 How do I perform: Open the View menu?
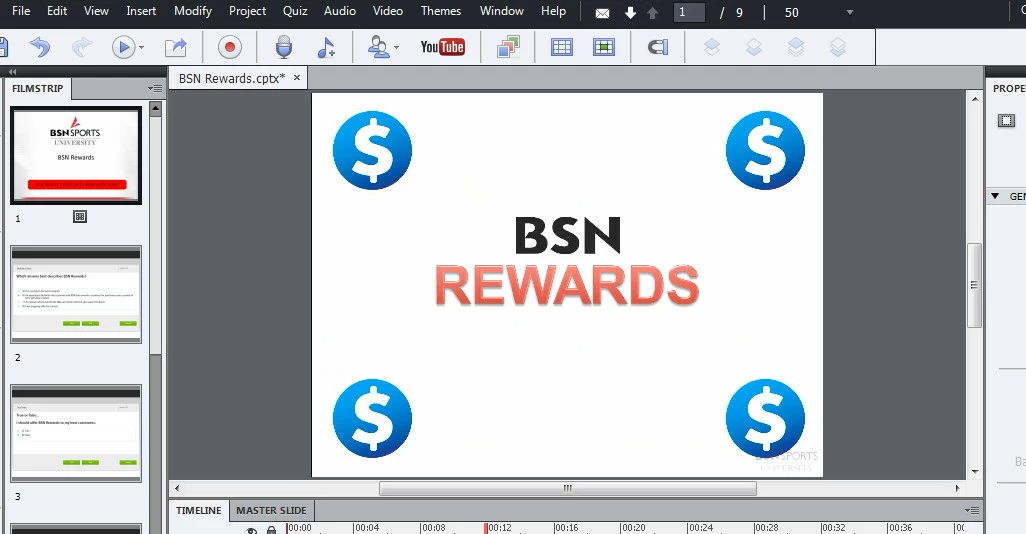point(96,11)
